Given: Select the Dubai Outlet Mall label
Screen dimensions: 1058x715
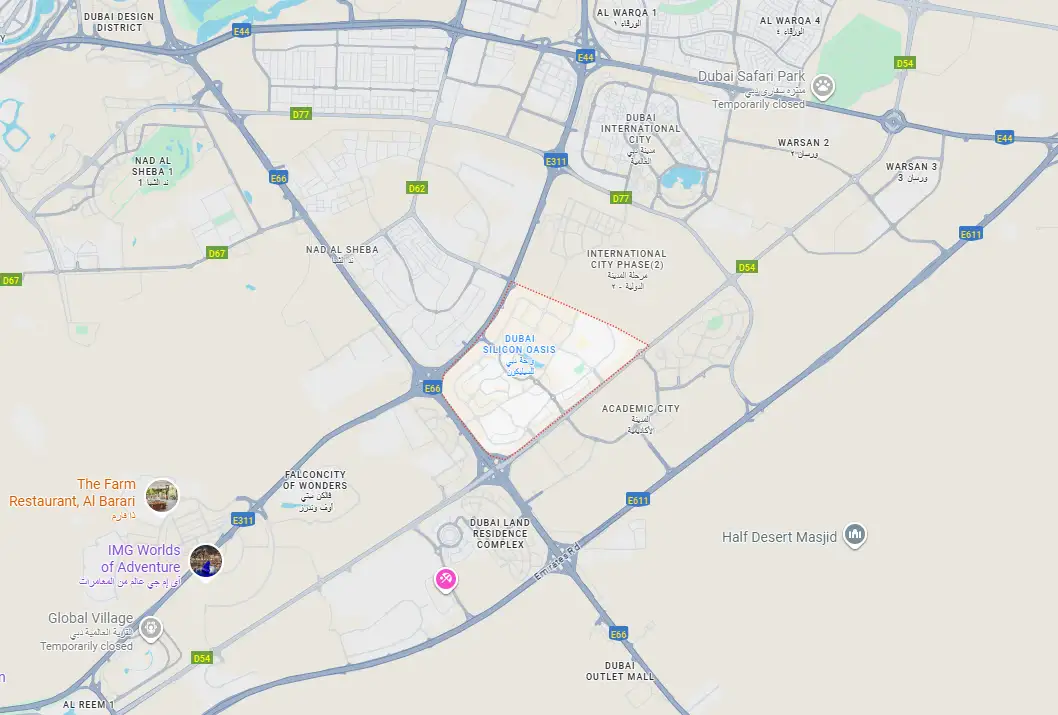Looking at the screenshot, I should click(619, 670).
